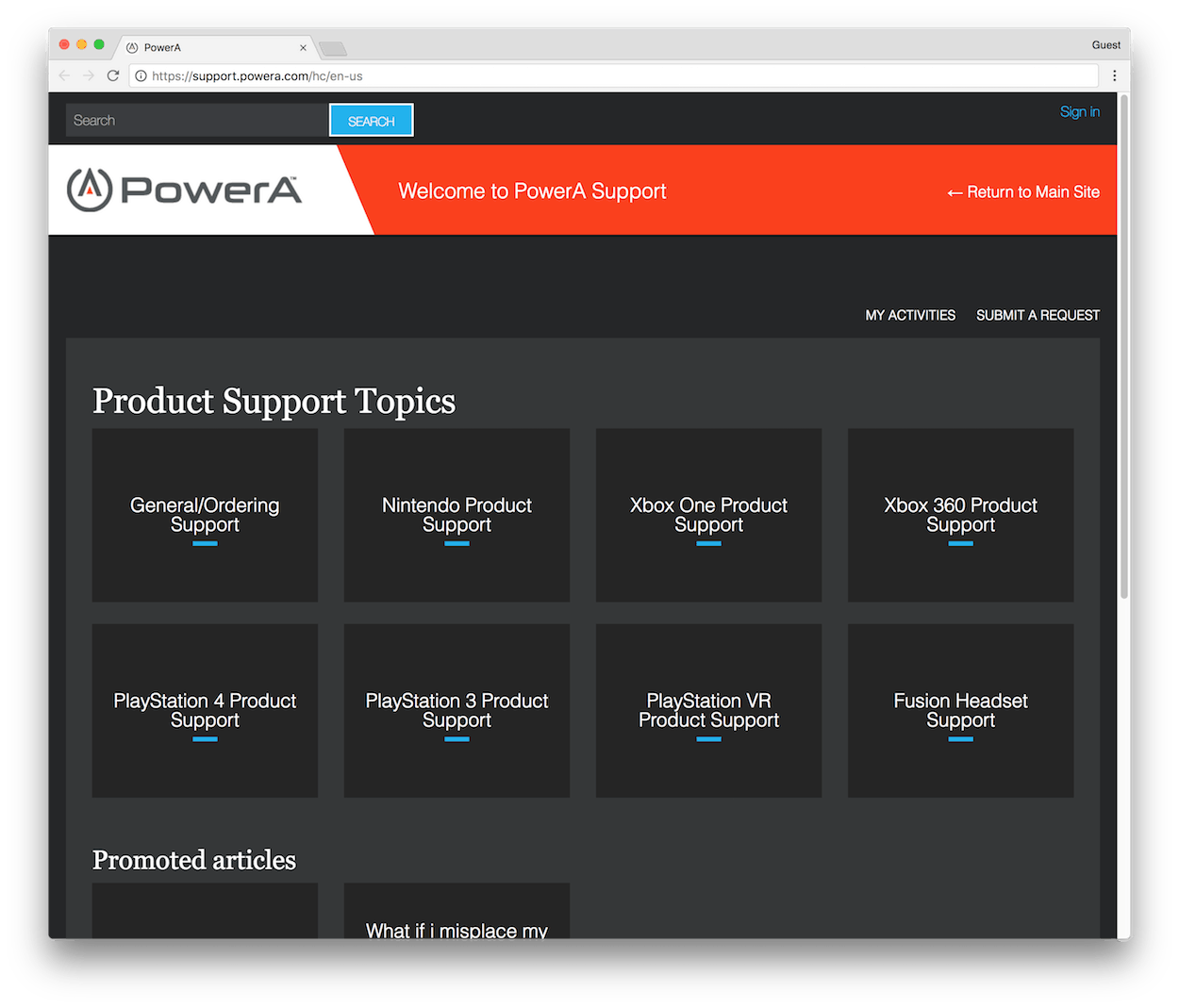
Task: Click the Sign in link
Action: (x=1080, y=111)
